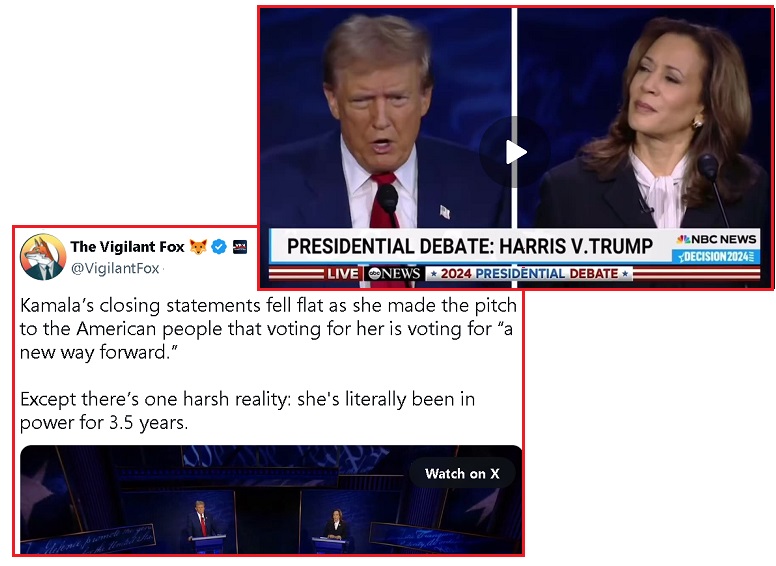Screen dimensions: 776x566
Task: Click the blue verified checkmark badge
Action: [219, 246]
